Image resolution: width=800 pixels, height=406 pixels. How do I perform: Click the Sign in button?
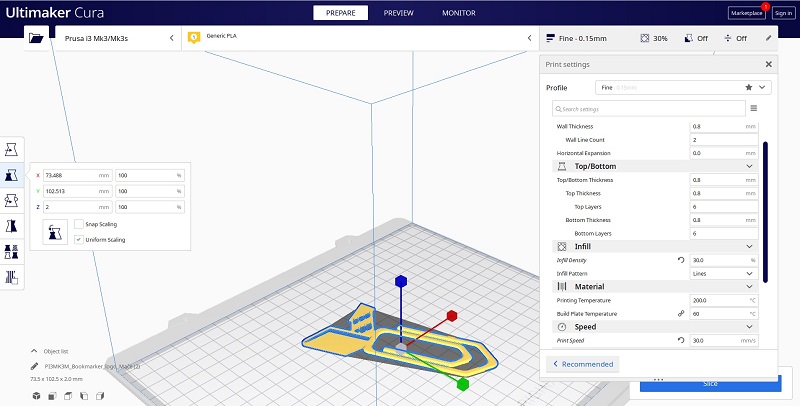pos(783,13)
